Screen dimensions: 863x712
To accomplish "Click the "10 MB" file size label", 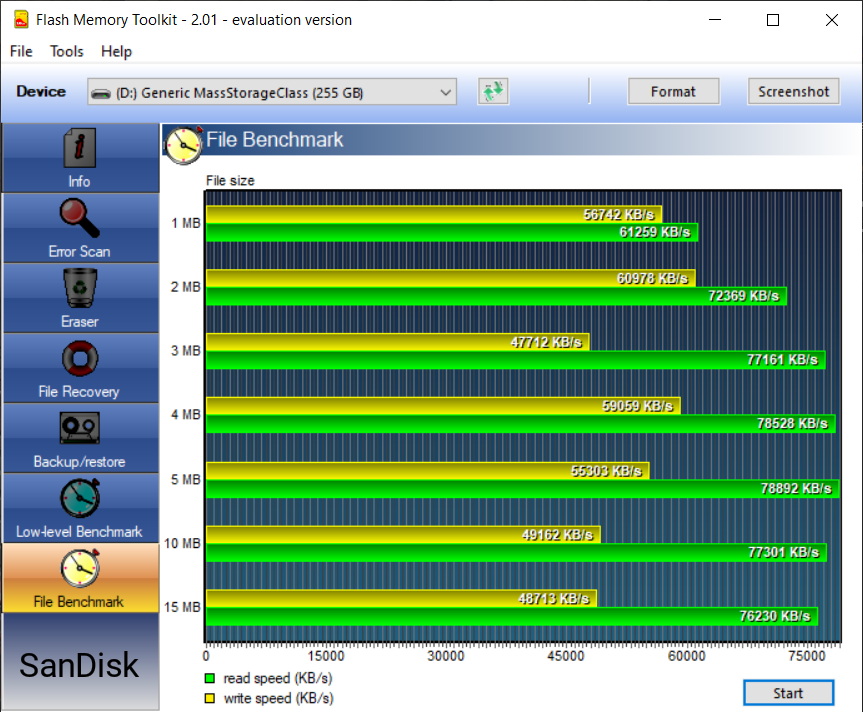I will point(182,543).
